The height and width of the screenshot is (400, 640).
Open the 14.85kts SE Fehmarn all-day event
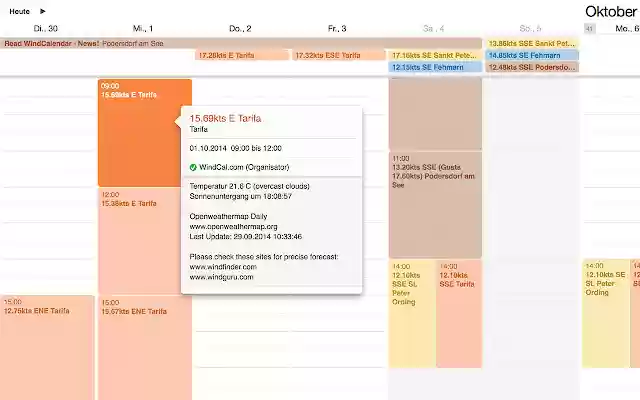click(532, 55)
